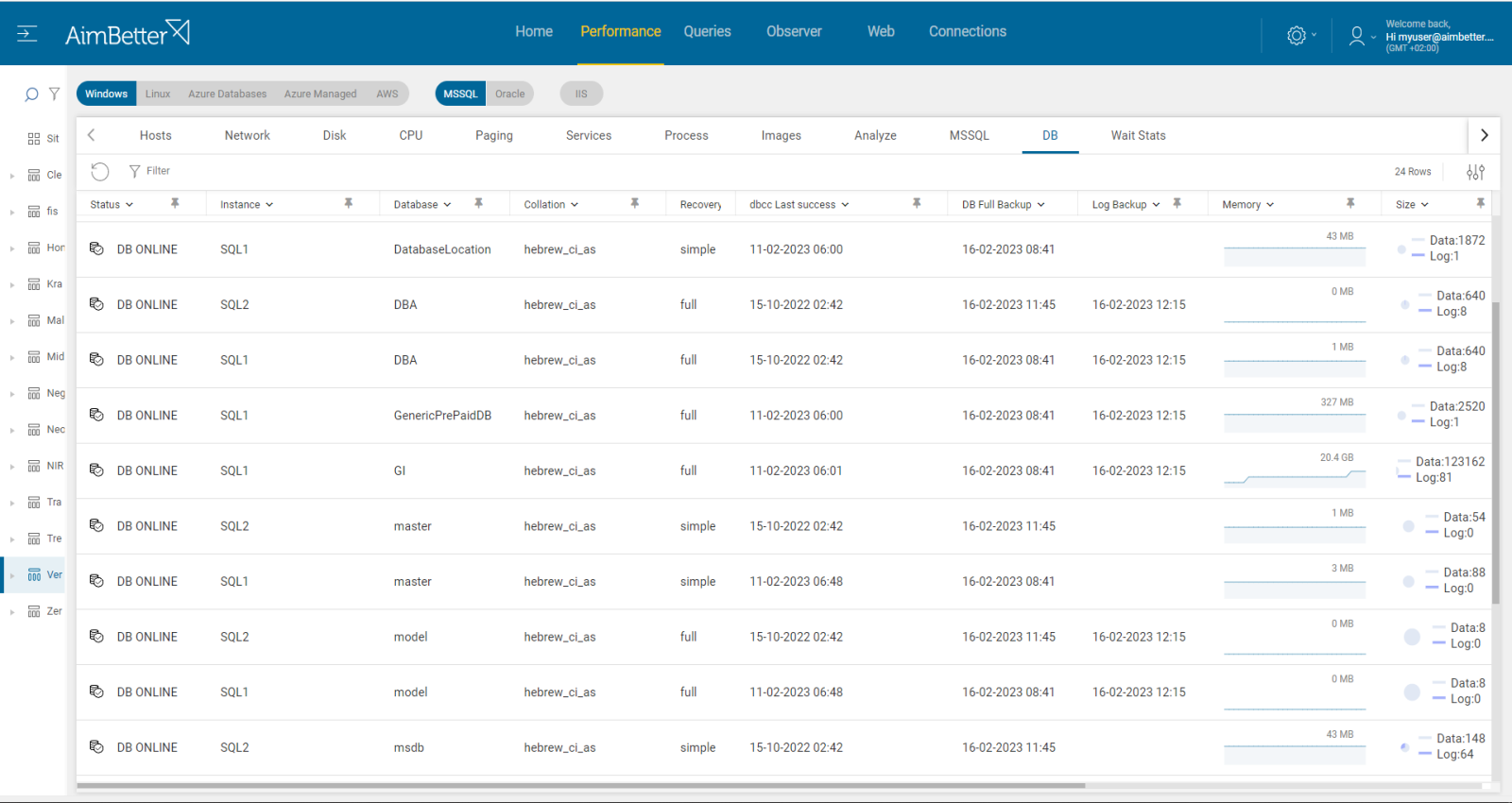Click the Data:123162 size legend
This screenshot has height=803, width=1512.
click(1450, 462)
